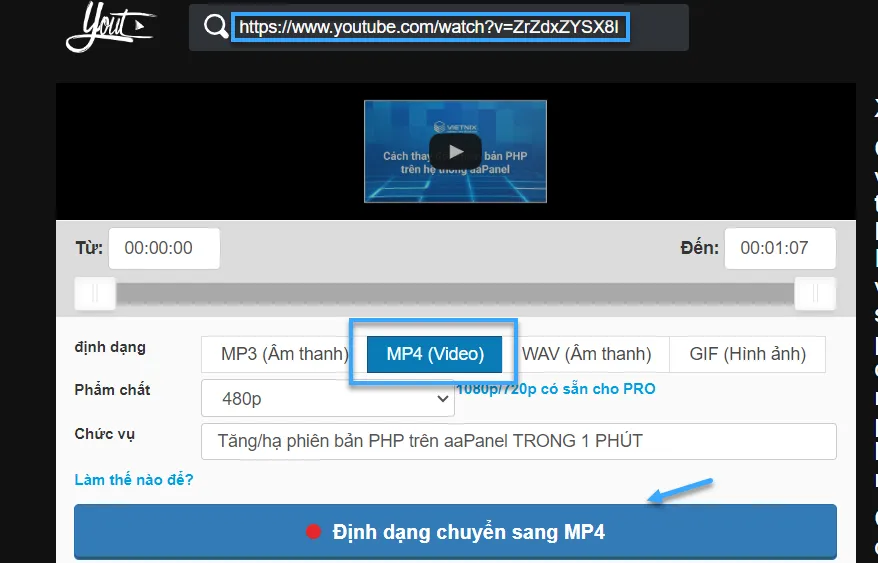Click the quality dropdown chevron arrow
Screen dimensions: 878x563
(443, 399)
